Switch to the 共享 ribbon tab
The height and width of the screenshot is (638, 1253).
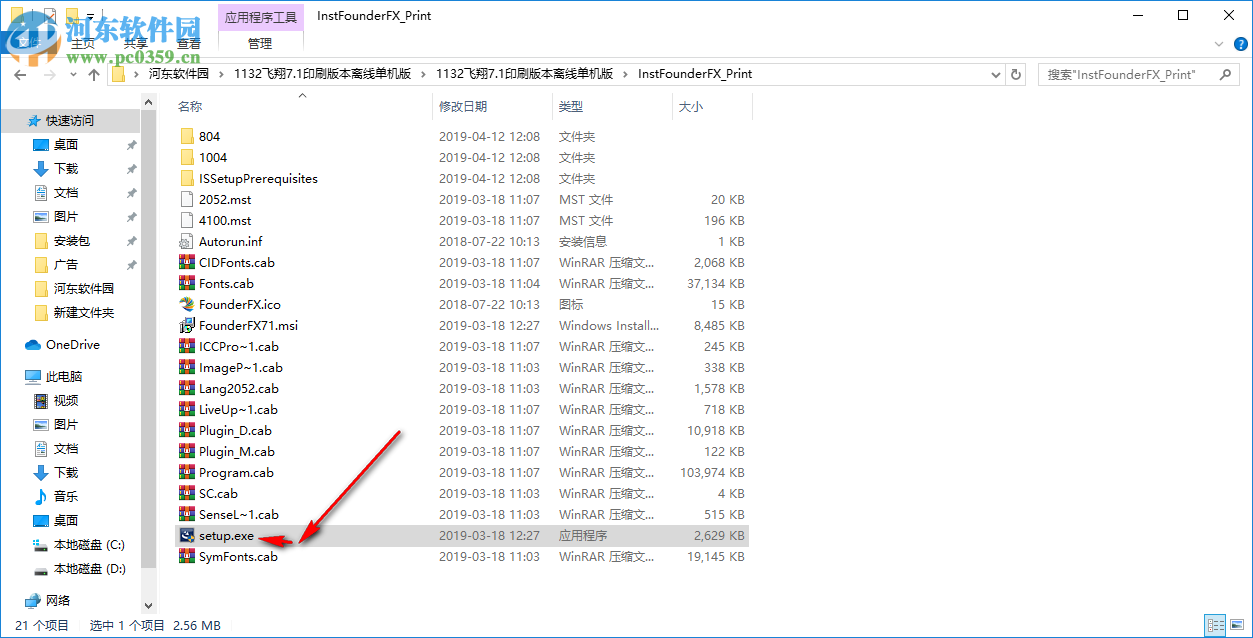[x=135, y=43]
